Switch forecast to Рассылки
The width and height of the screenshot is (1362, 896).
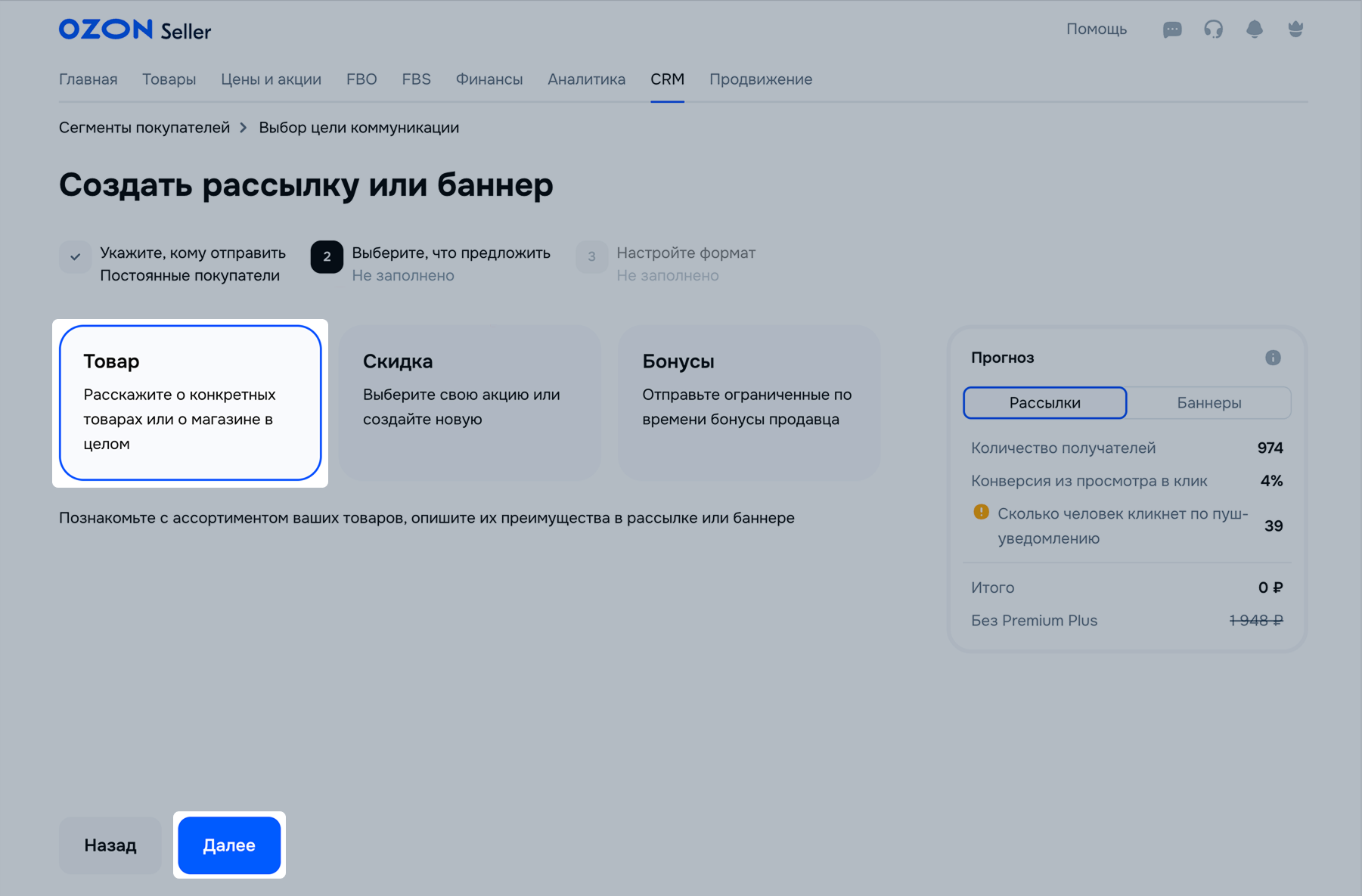pos(1044,403)
